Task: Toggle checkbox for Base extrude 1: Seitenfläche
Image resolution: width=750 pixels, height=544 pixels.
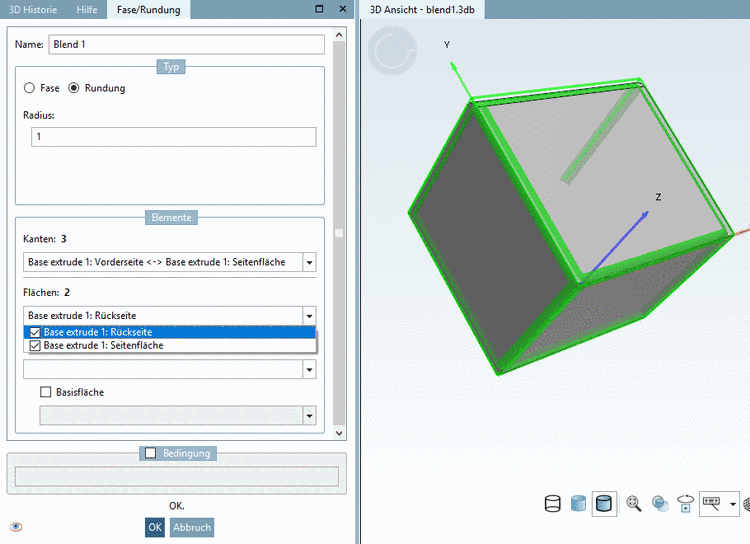Action: (x=35, y=345)
